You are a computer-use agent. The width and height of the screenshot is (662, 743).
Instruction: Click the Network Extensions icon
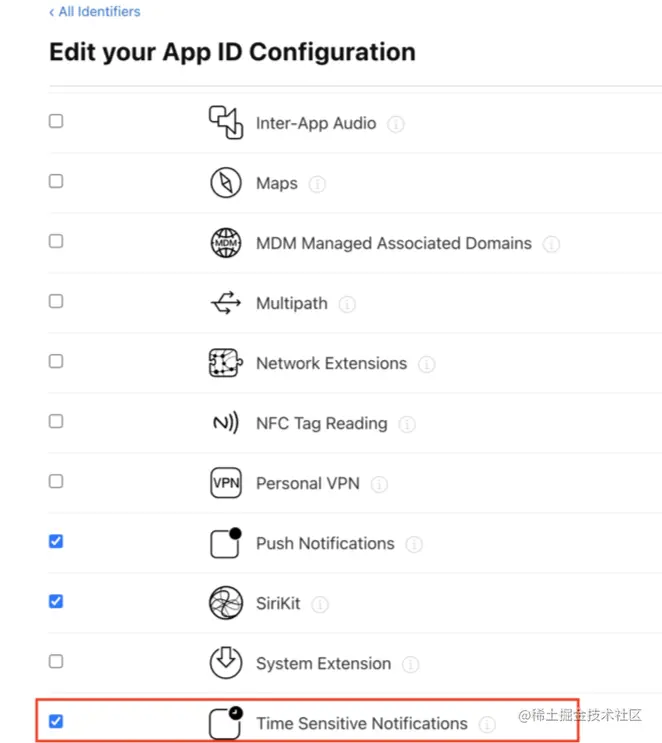point(225,363)
